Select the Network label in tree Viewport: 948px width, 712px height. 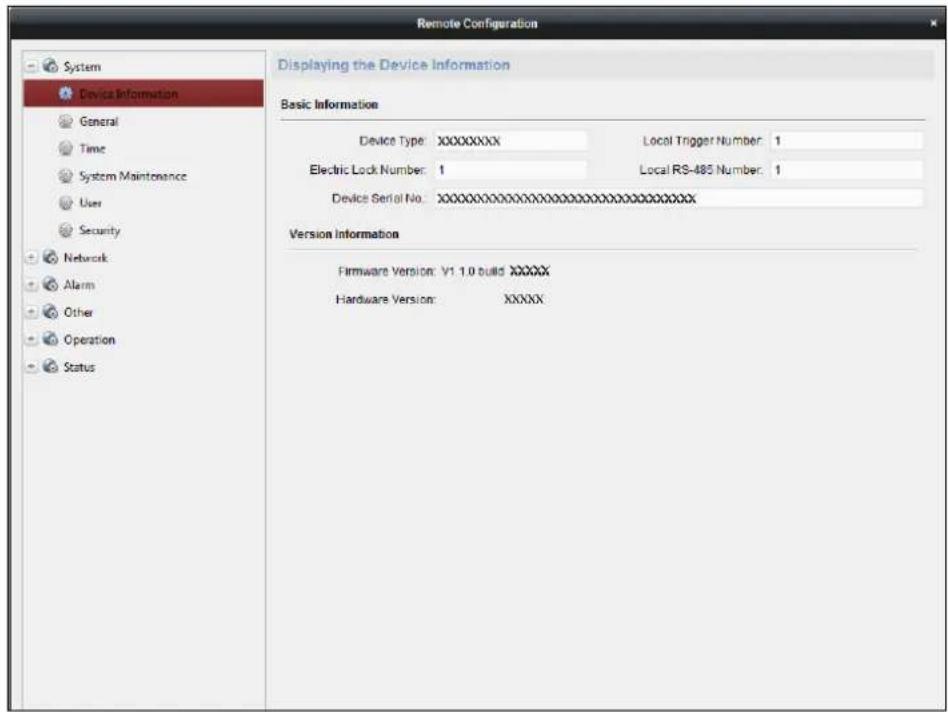click(85, 258)
